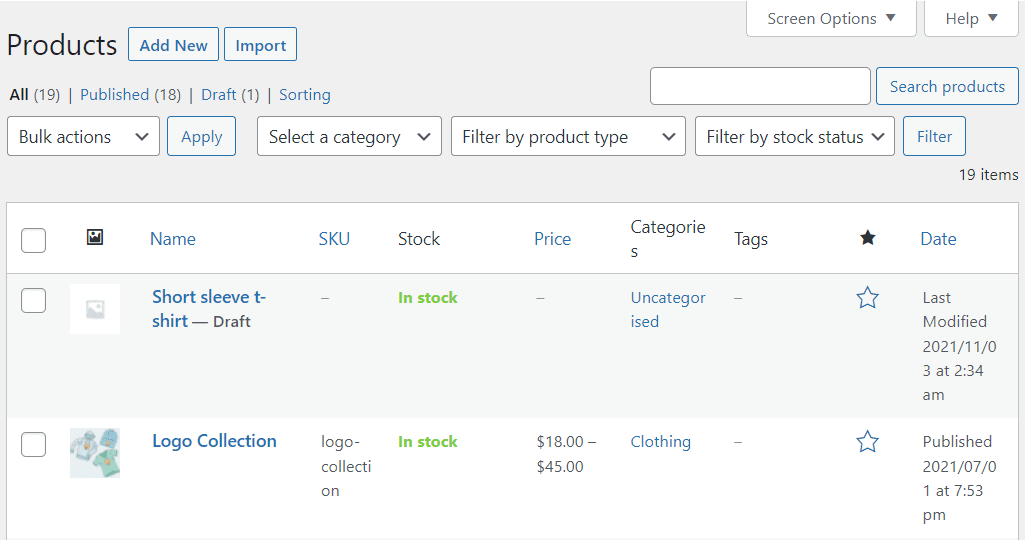Open the Bulk actions dropdown

tap(84, 137)
